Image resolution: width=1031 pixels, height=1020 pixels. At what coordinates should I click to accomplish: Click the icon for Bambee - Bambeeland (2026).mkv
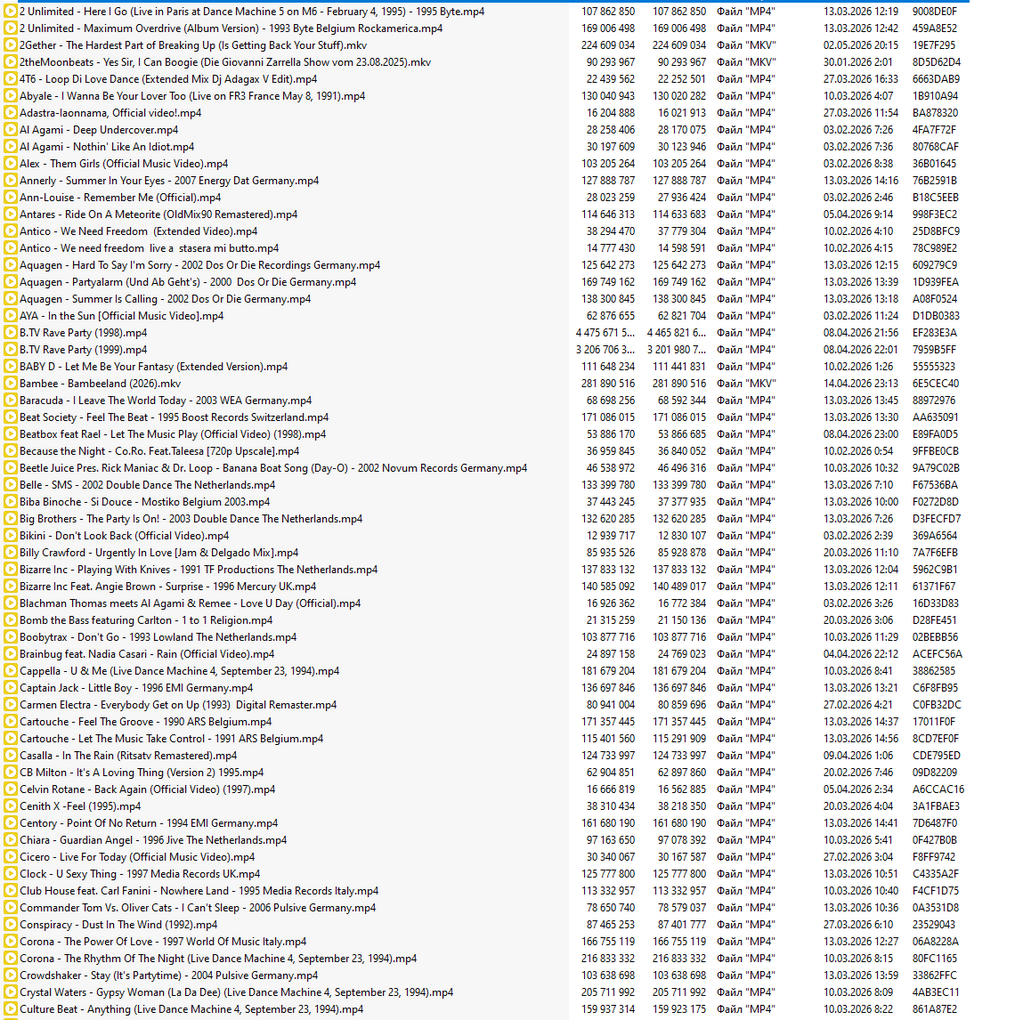coord(10,383)
